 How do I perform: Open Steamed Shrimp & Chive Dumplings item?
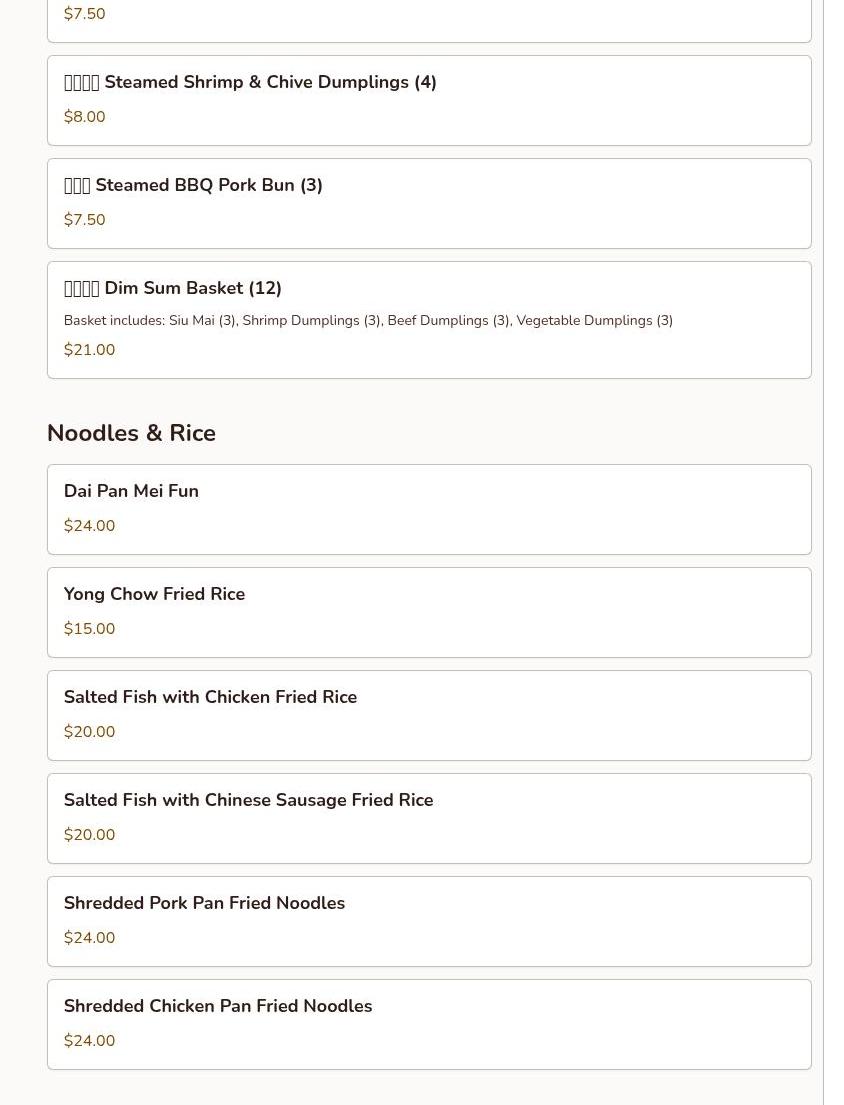(428, 100)
